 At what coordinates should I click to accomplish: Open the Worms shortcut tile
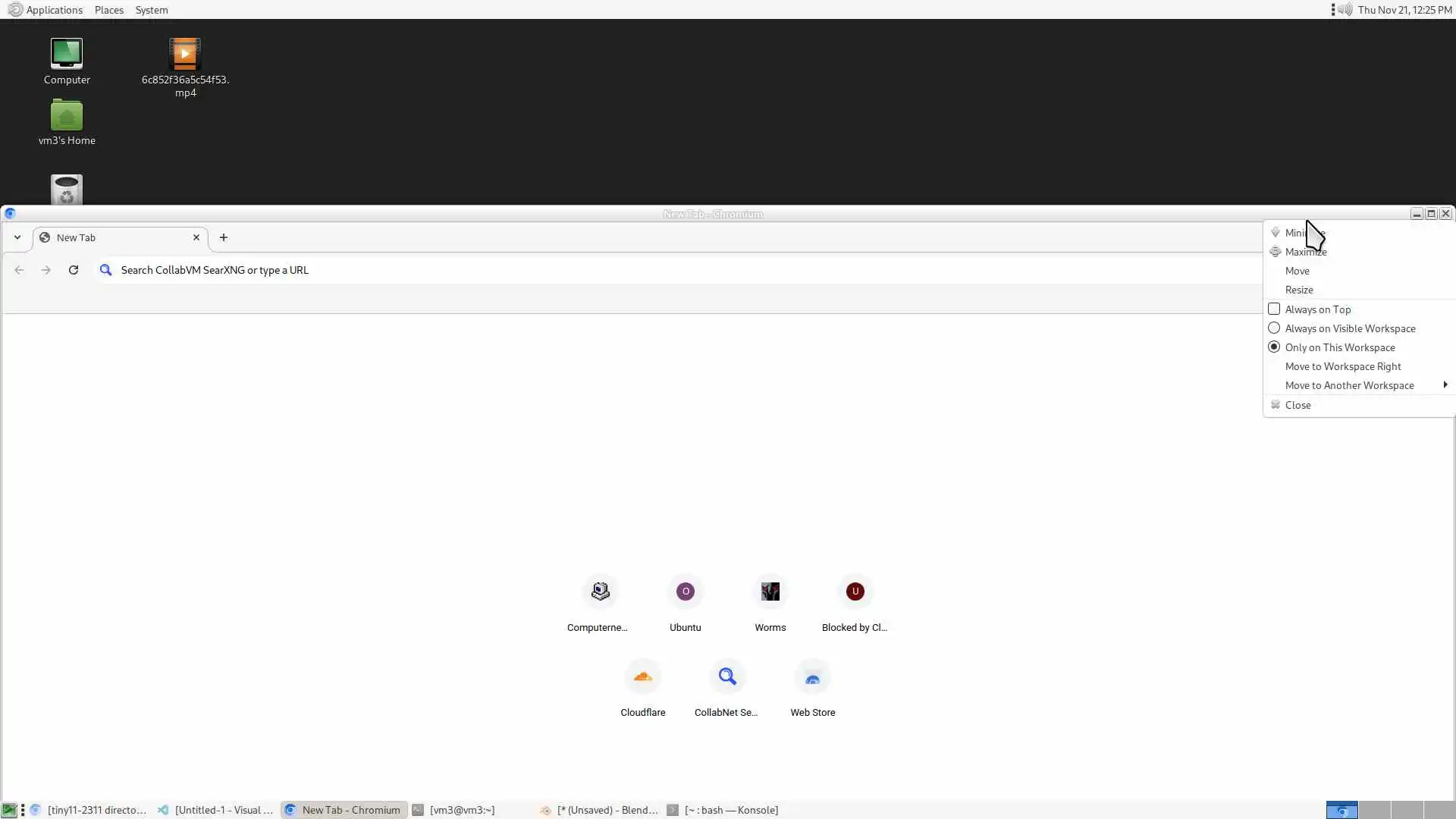tap(770, 592)
